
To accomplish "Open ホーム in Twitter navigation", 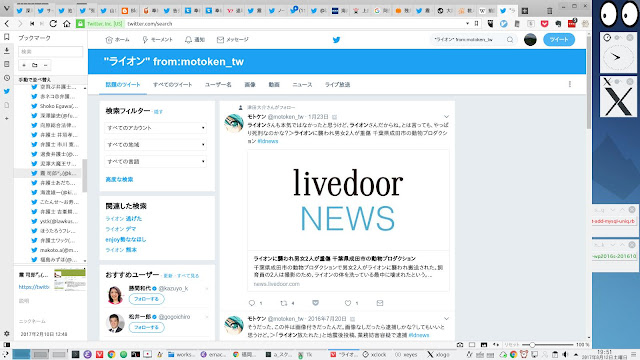I will [118, 40].
